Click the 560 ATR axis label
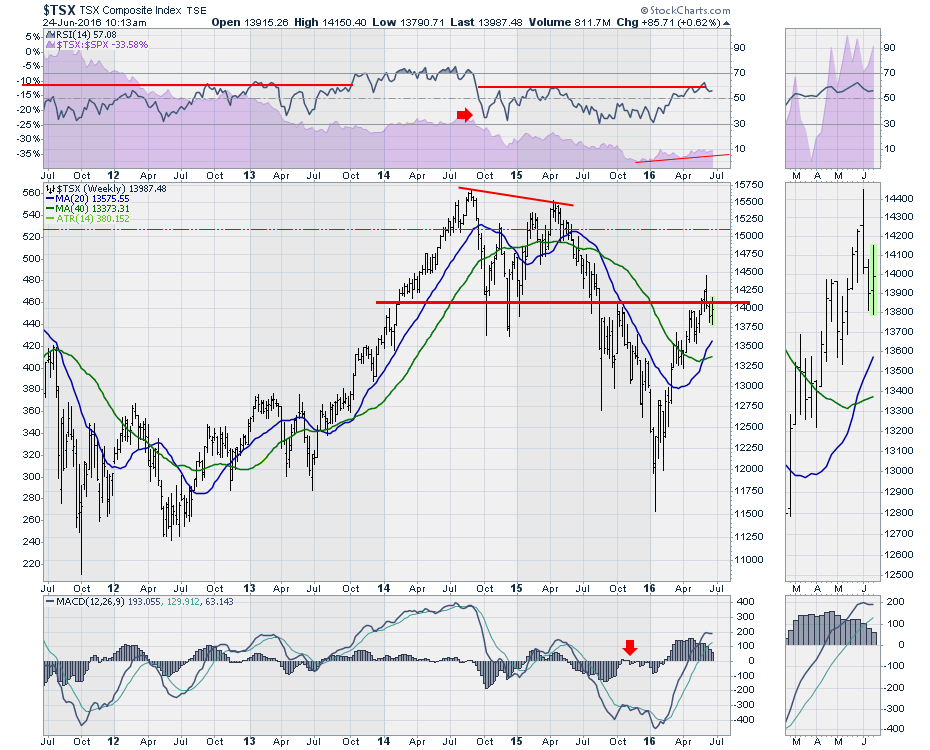 [31, 193]
